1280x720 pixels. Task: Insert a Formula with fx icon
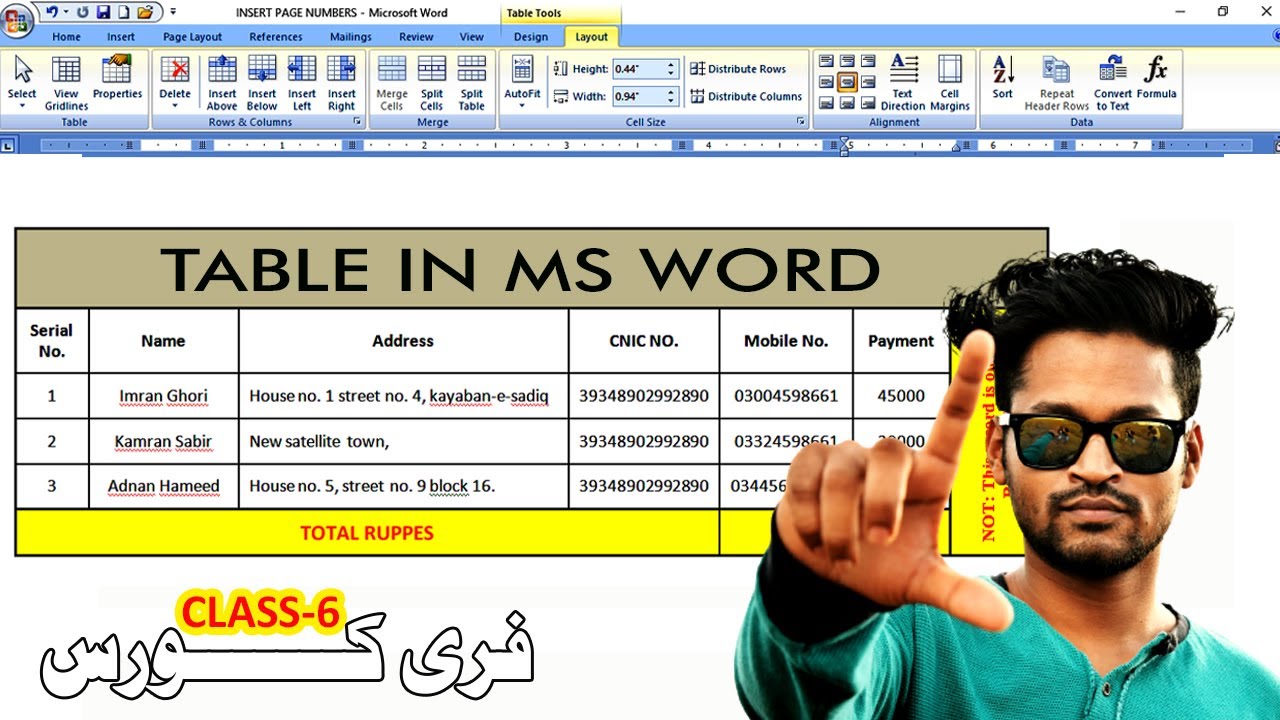[x=1157, y=77]
